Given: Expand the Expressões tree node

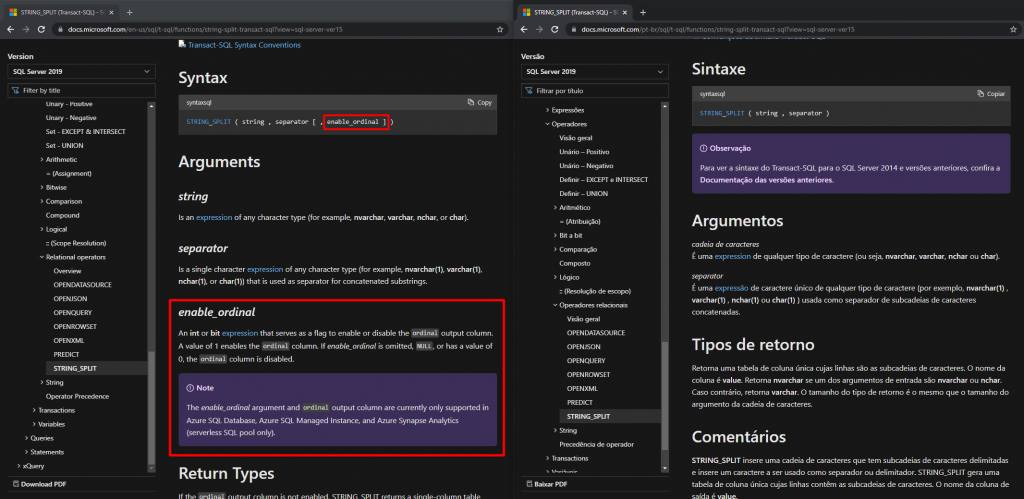Looking at the screenshot, I should 548,110.
